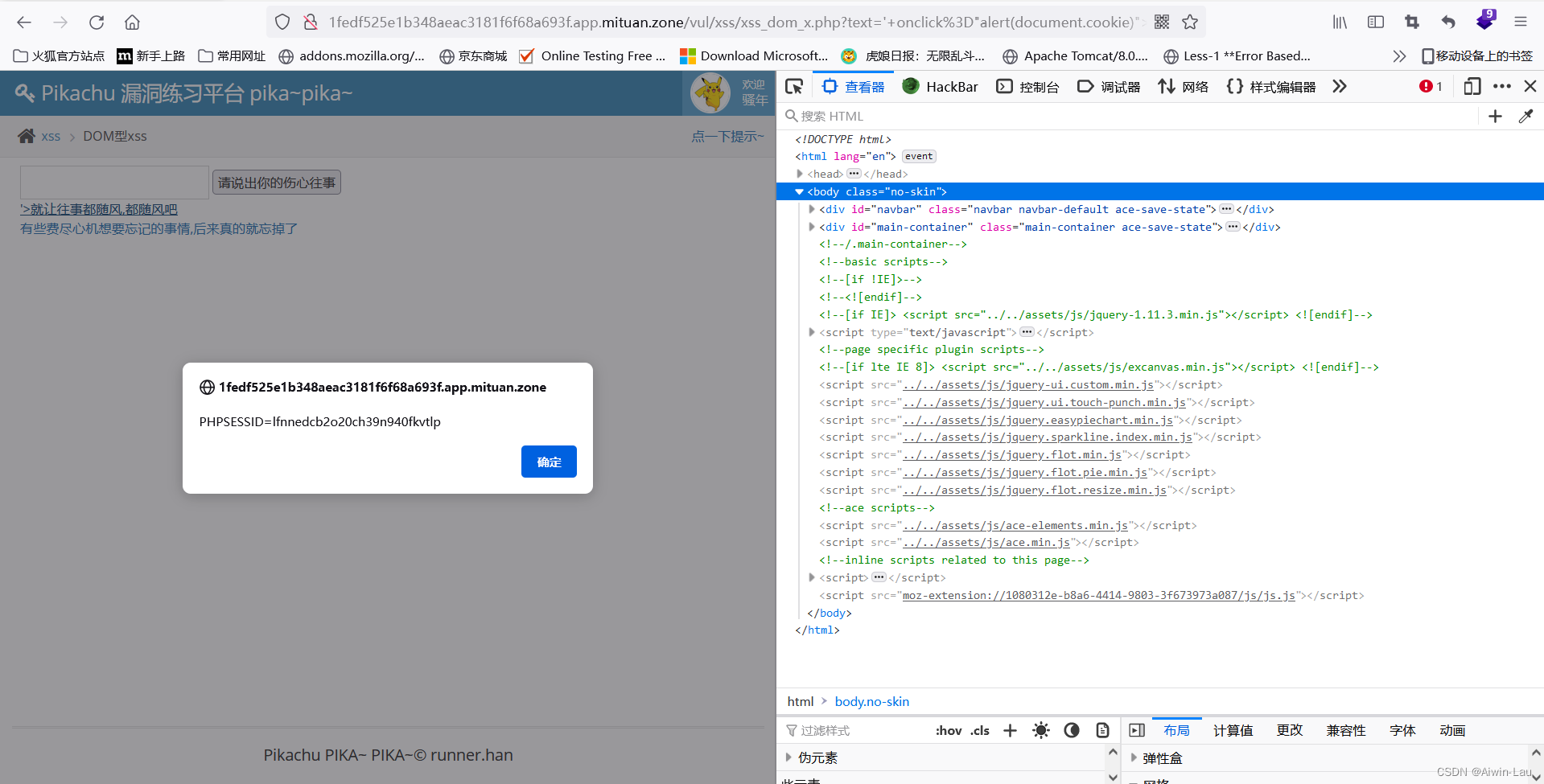Image resolution: width=1544 pixels, height=784 pixels.
Task: Click plus to create new node
Action: 1496,117
